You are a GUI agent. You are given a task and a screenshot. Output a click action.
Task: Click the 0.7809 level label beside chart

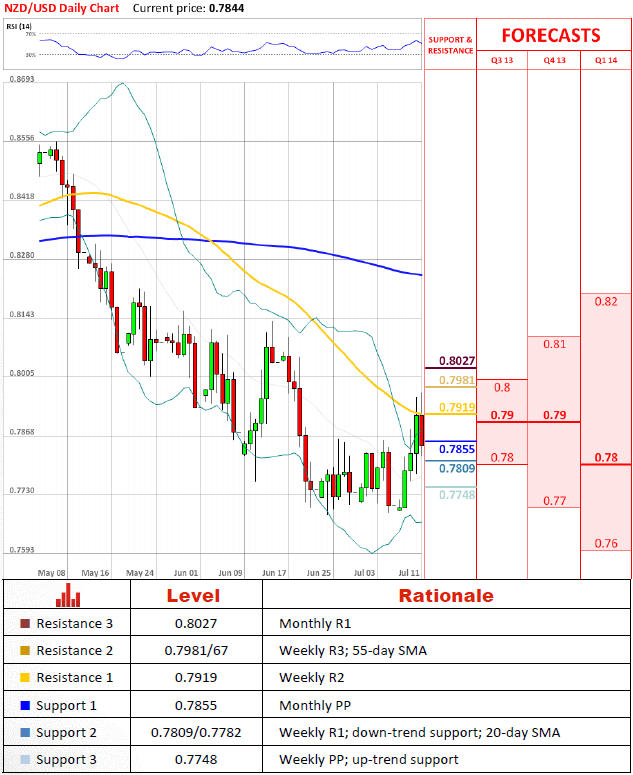pos(457,468)
